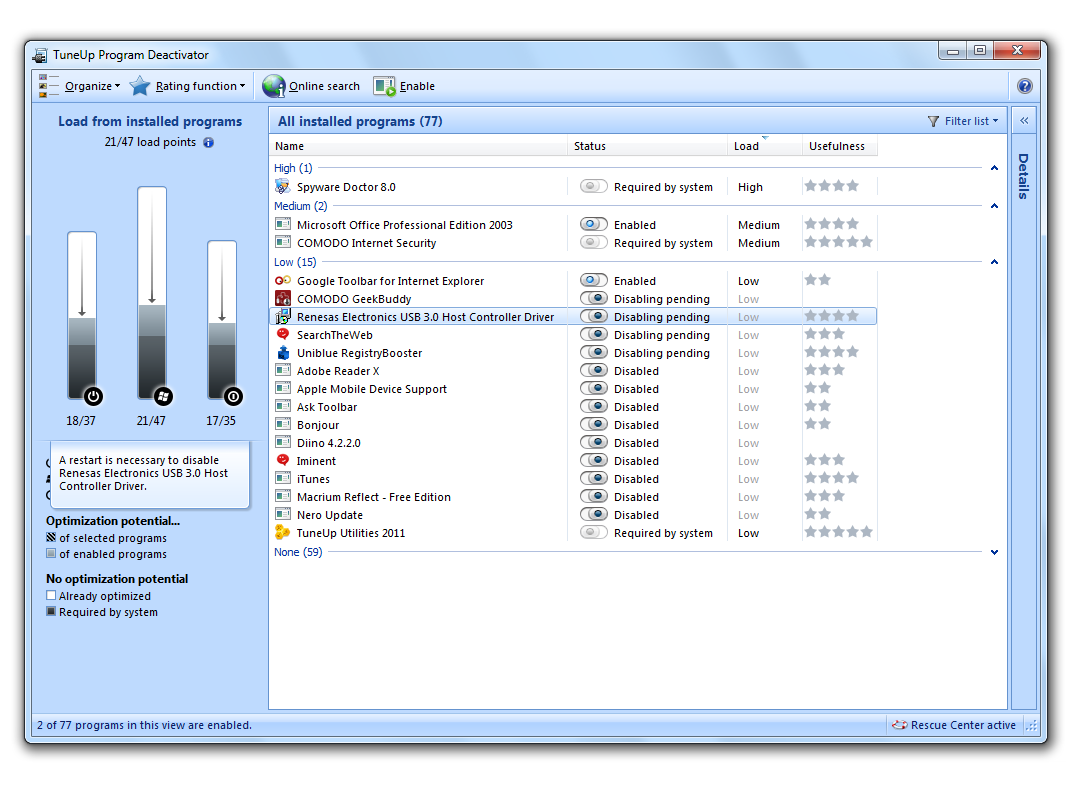Click the power icon under the 18/37 load bar
This screenshot has width=1076, height=807.
[x=93, y=396]
